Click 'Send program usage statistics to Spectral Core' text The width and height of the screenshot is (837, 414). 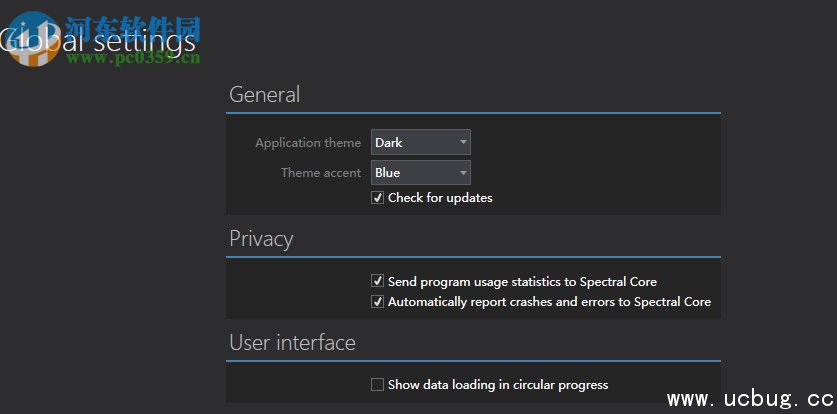click(522, 282)
